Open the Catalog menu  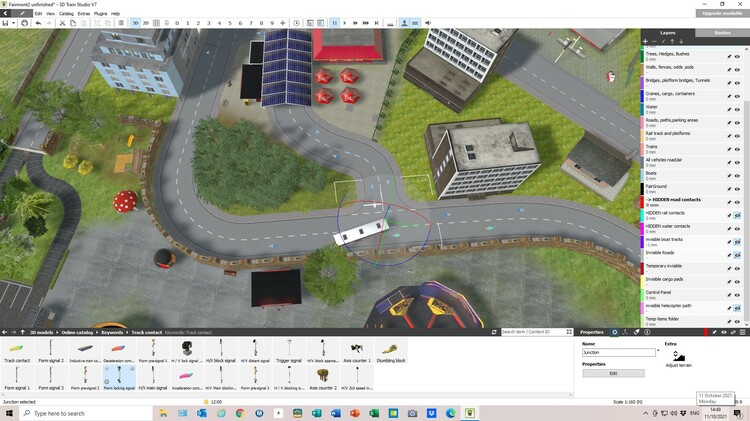tap(66, 13)
